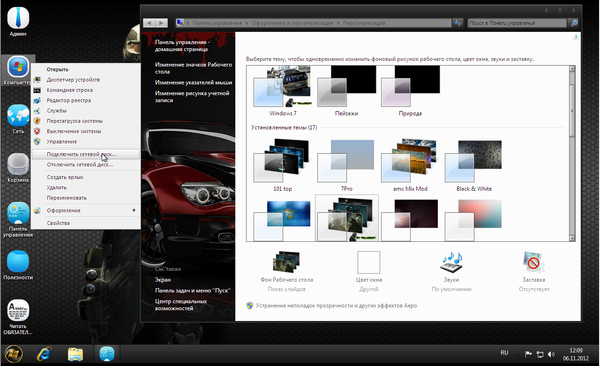600x366 pixels.
Task: Click the control panel search field
Action: [x=517, y=23]
